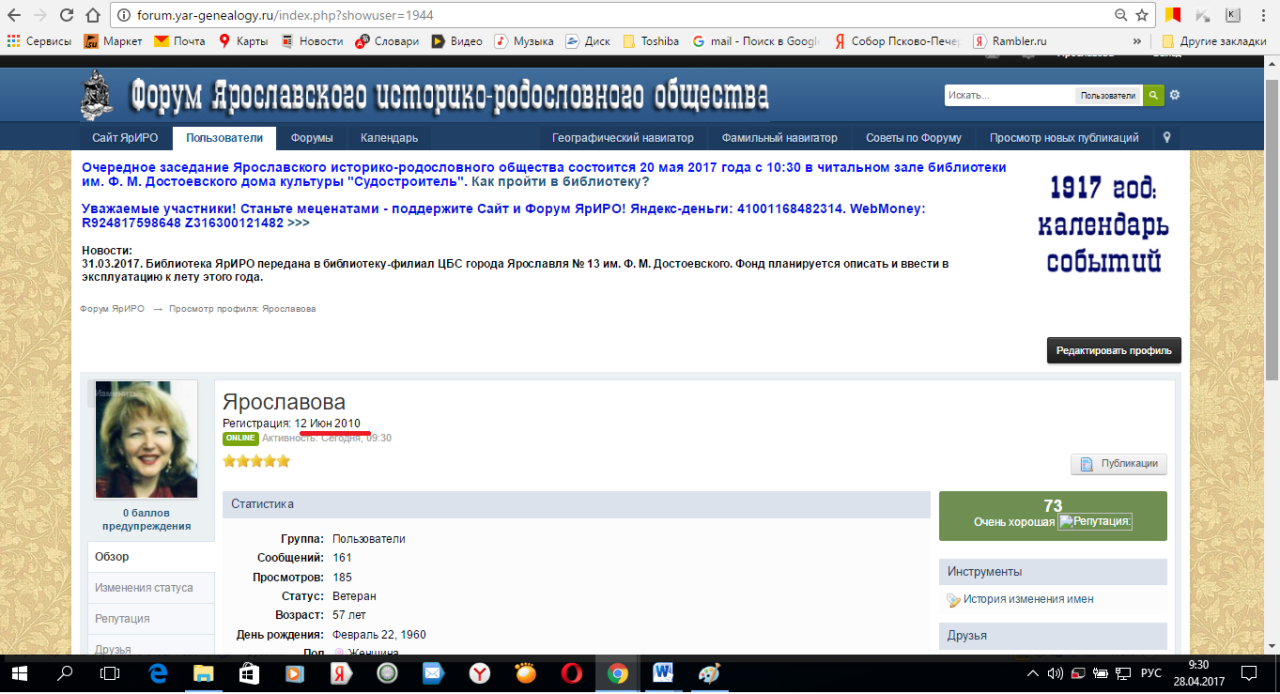The image size is (1280, 694).
Task: Open the Mail app from taskbar
Action: point(433,673)
